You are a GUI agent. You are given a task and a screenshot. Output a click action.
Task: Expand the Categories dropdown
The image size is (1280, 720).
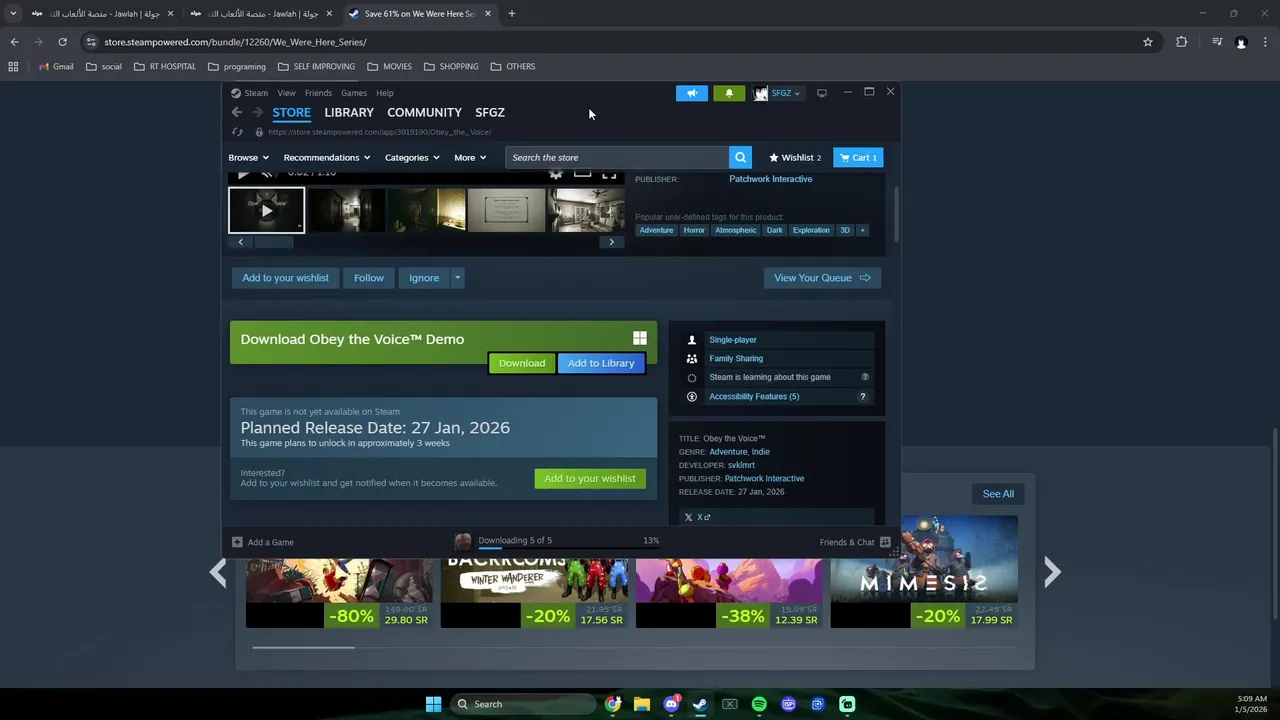(412, 157)
